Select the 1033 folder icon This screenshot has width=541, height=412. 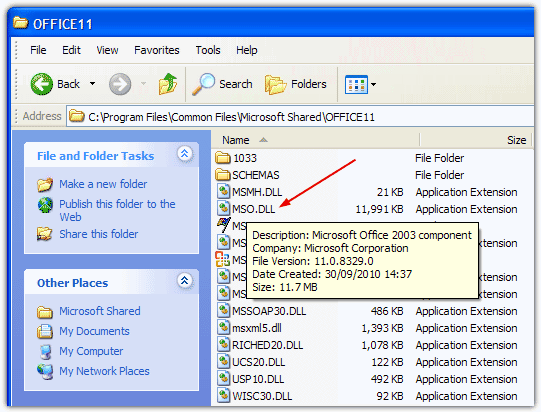coord(223,158)
